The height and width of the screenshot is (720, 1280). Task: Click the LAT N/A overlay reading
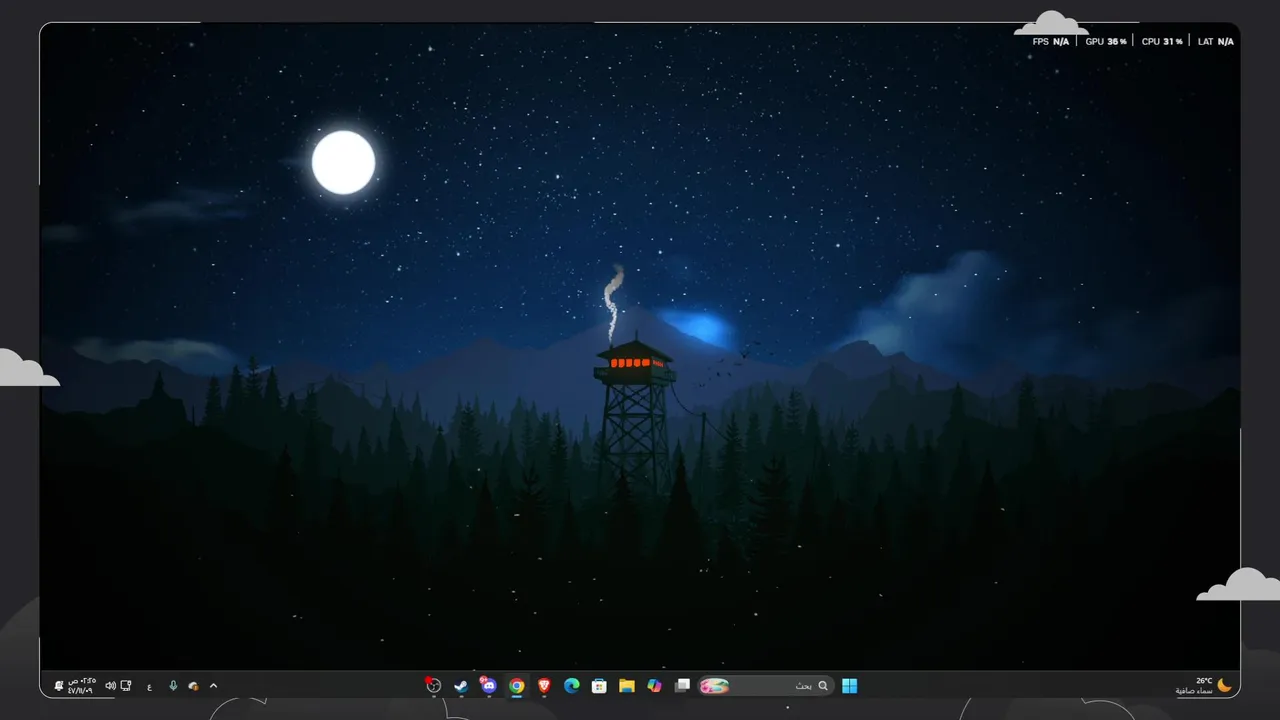click(x=1216, y=42)
